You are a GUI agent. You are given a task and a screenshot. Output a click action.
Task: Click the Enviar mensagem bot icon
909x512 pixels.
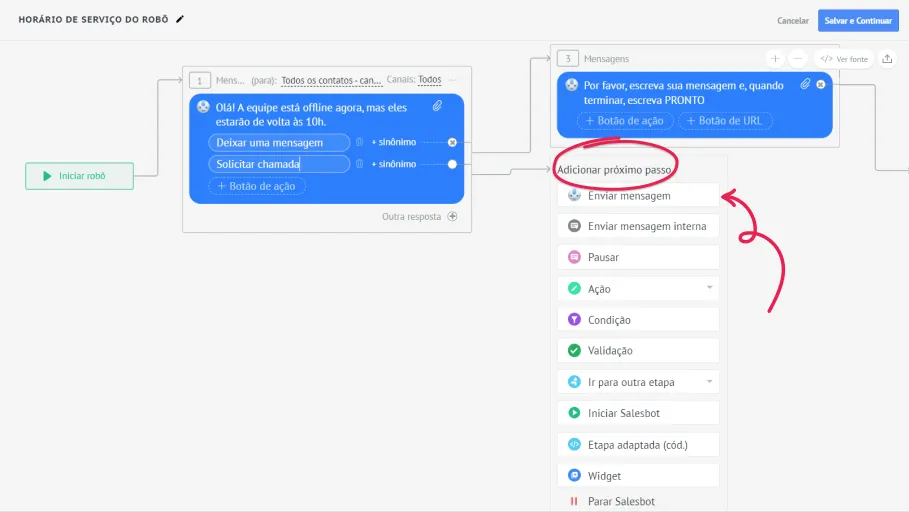(574, 195)
